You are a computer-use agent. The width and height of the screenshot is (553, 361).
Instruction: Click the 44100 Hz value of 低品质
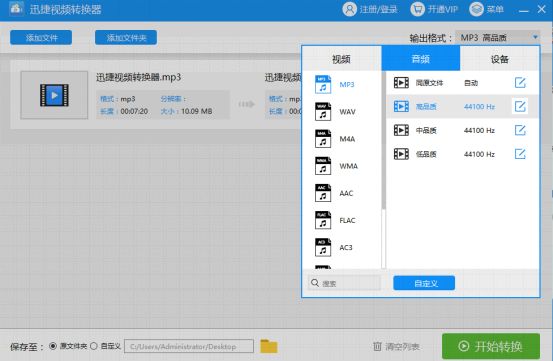point(479,154)
